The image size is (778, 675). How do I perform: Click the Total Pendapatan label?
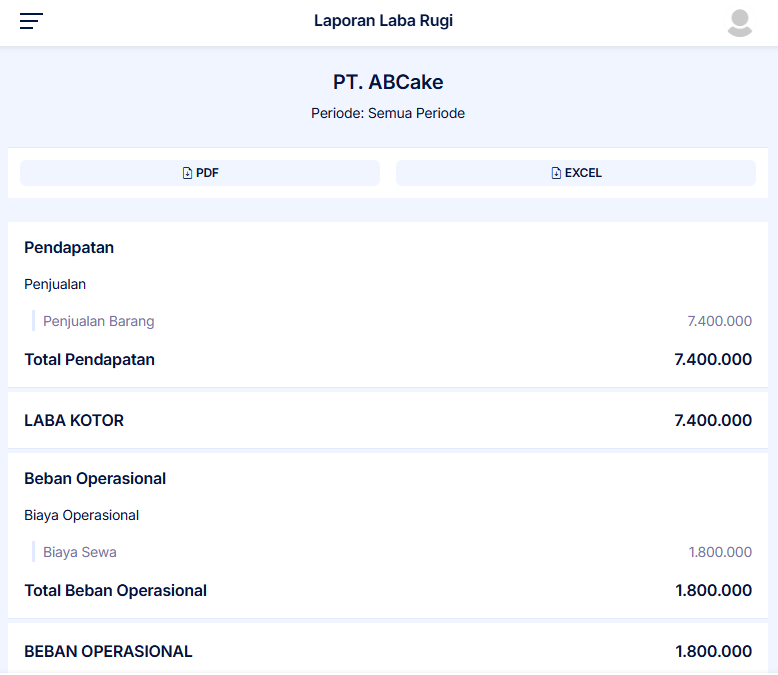[x=89, y=359]
